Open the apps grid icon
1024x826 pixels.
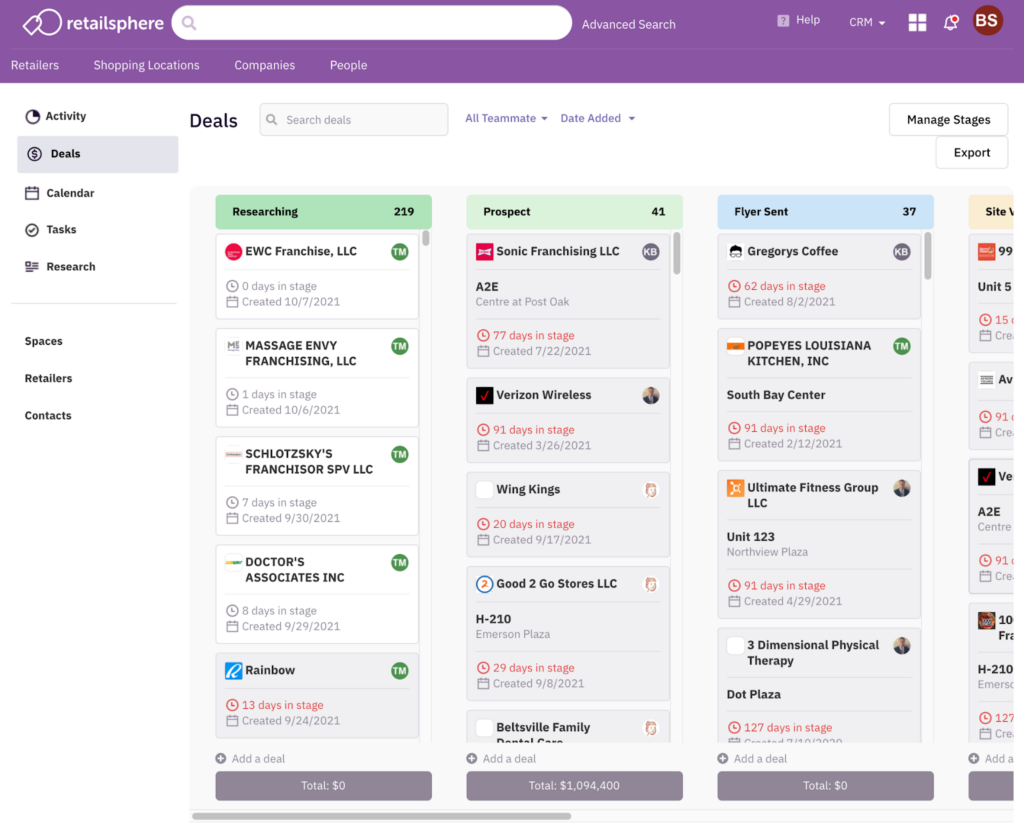point(917,22)
